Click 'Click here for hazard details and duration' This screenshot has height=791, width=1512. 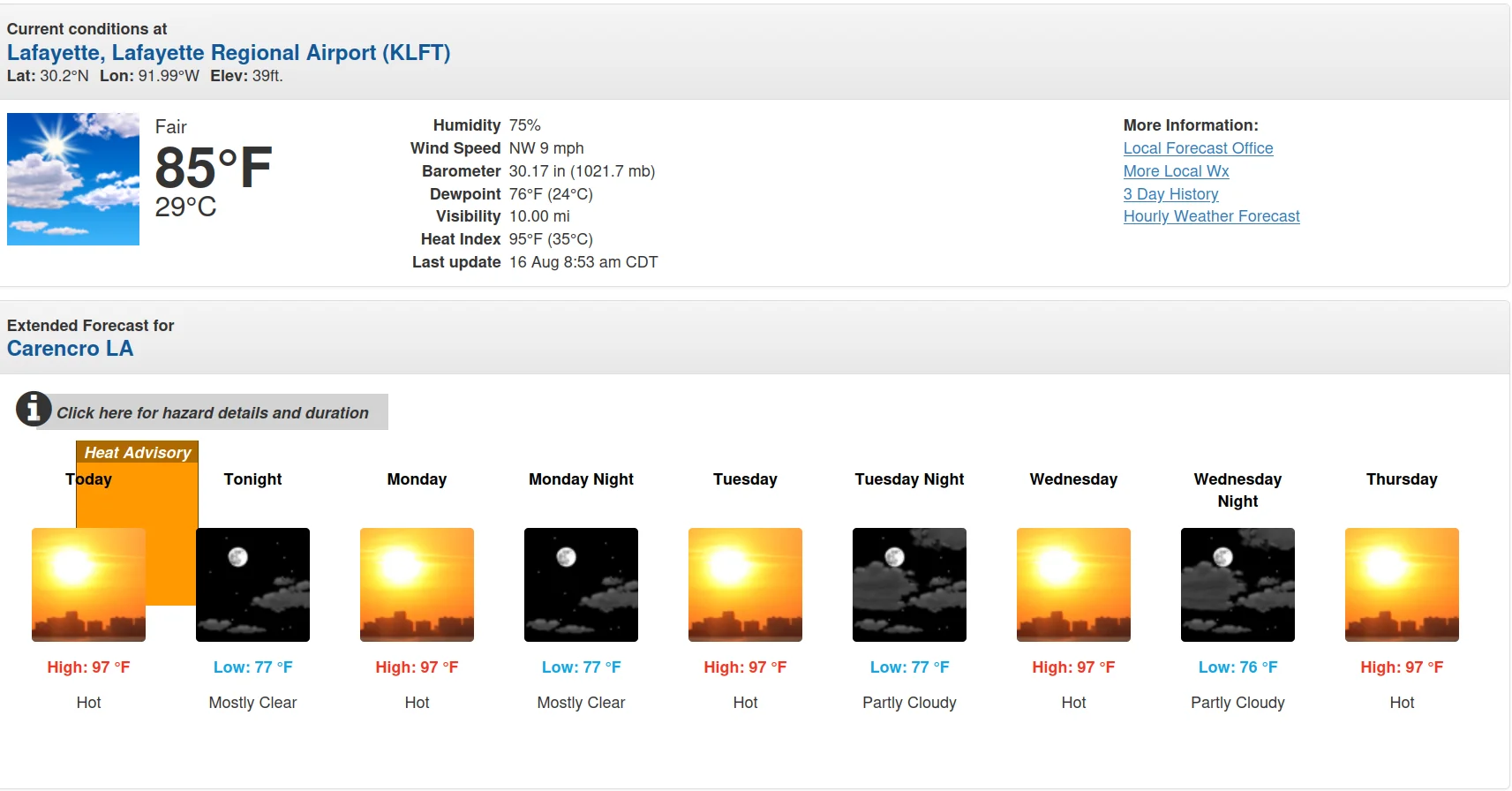pos(213,413)
